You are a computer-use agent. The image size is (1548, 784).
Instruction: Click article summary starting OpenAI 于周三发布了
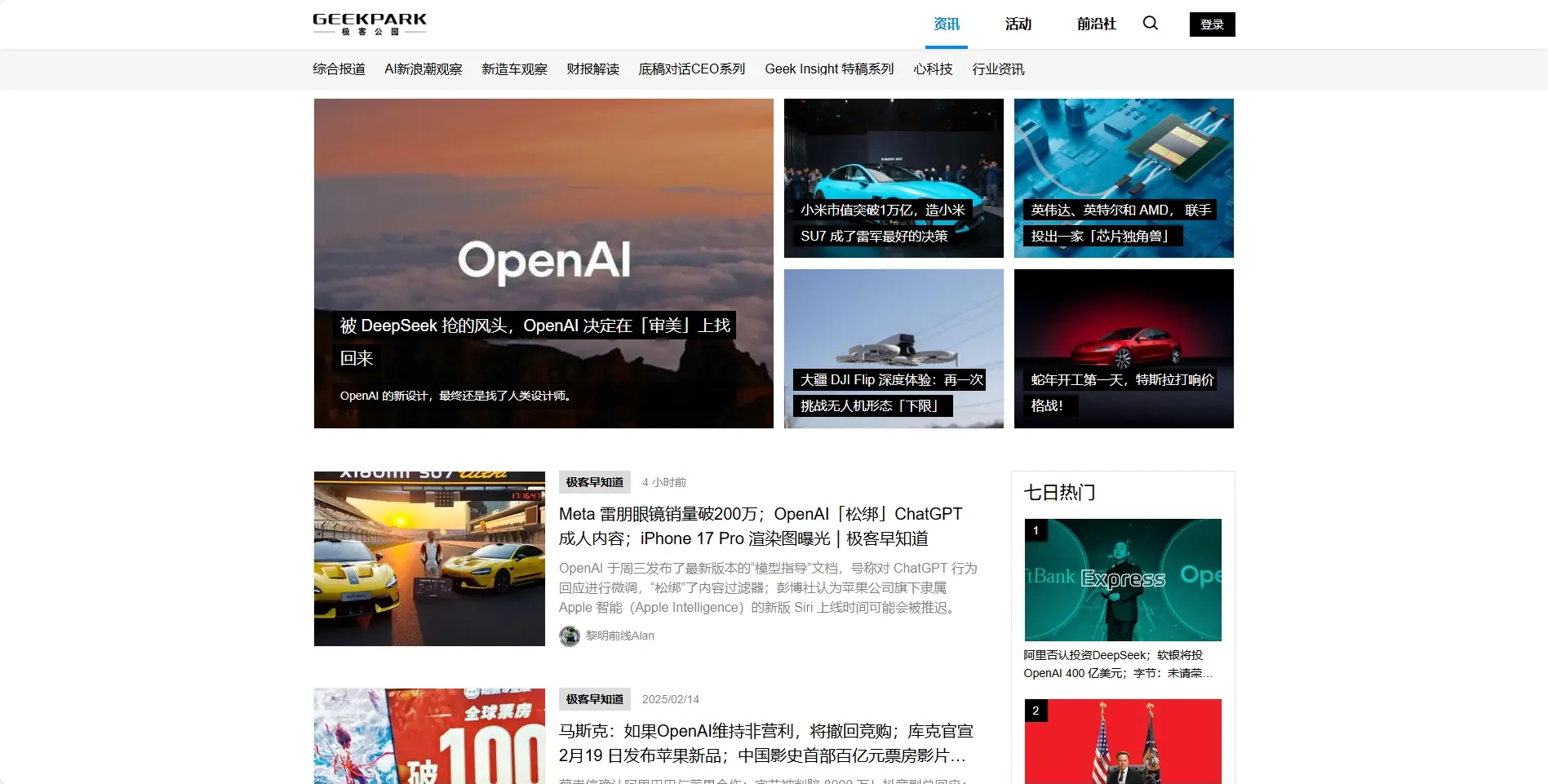click(768, 587)
